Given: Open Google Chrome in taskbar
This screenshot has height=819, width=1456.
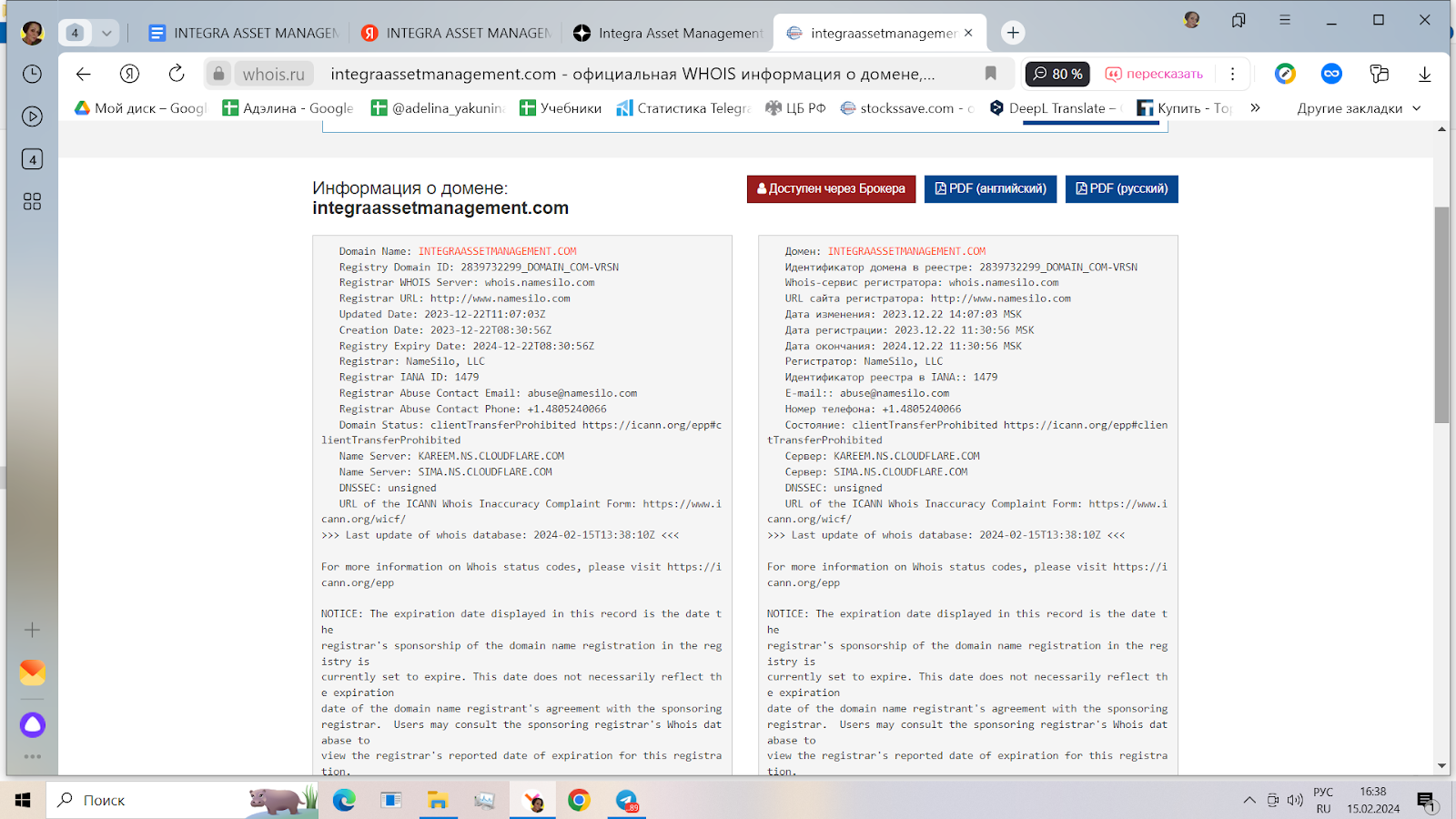Looking at the screenshot, I should (579, 800).
